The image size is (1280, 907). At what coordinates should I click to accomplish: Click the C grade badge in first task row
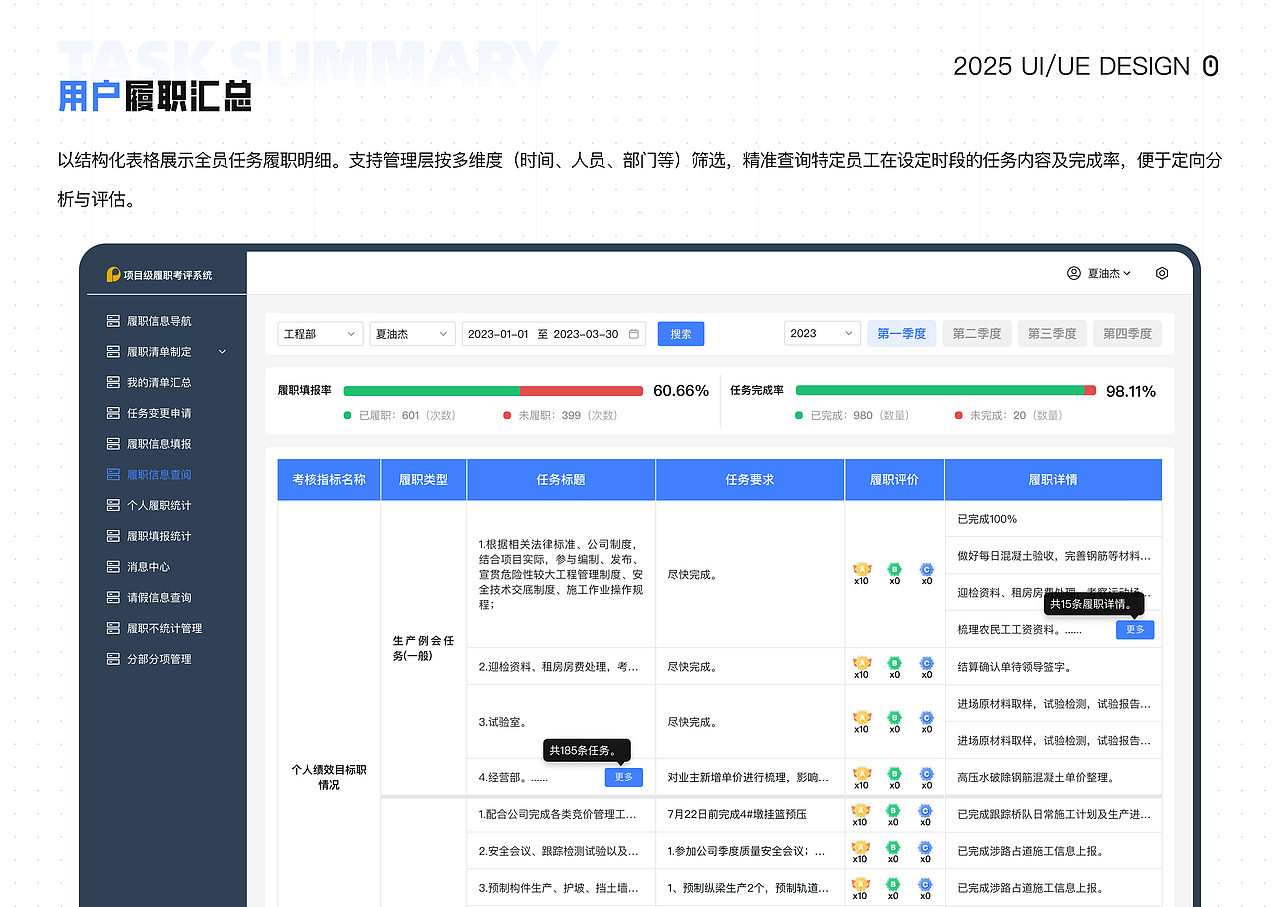click(x=927, y=569)
